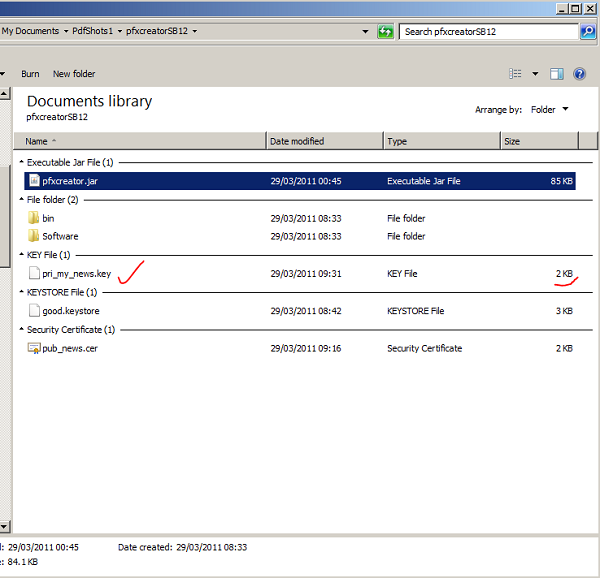
Task: Click the 3 KB size of good.keystore
Action: click(564, 311)
